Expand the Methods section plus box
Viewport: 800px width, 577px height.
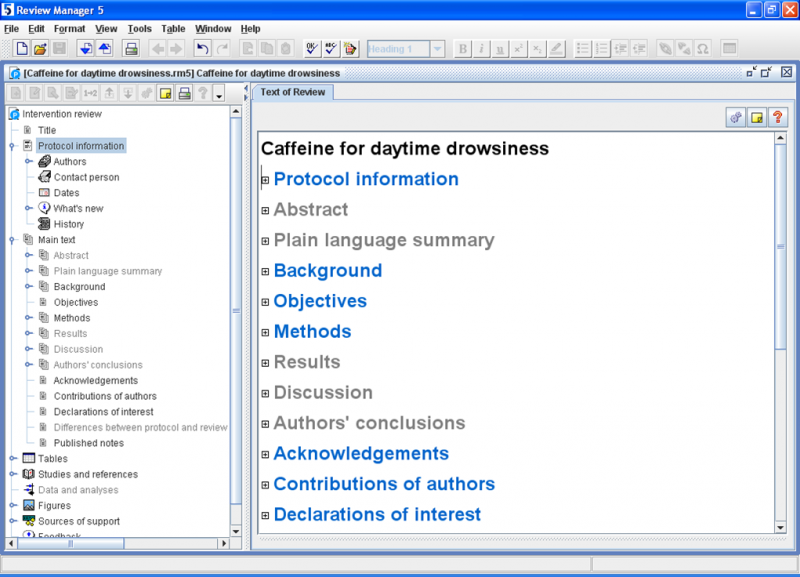(x=266, y=333)
